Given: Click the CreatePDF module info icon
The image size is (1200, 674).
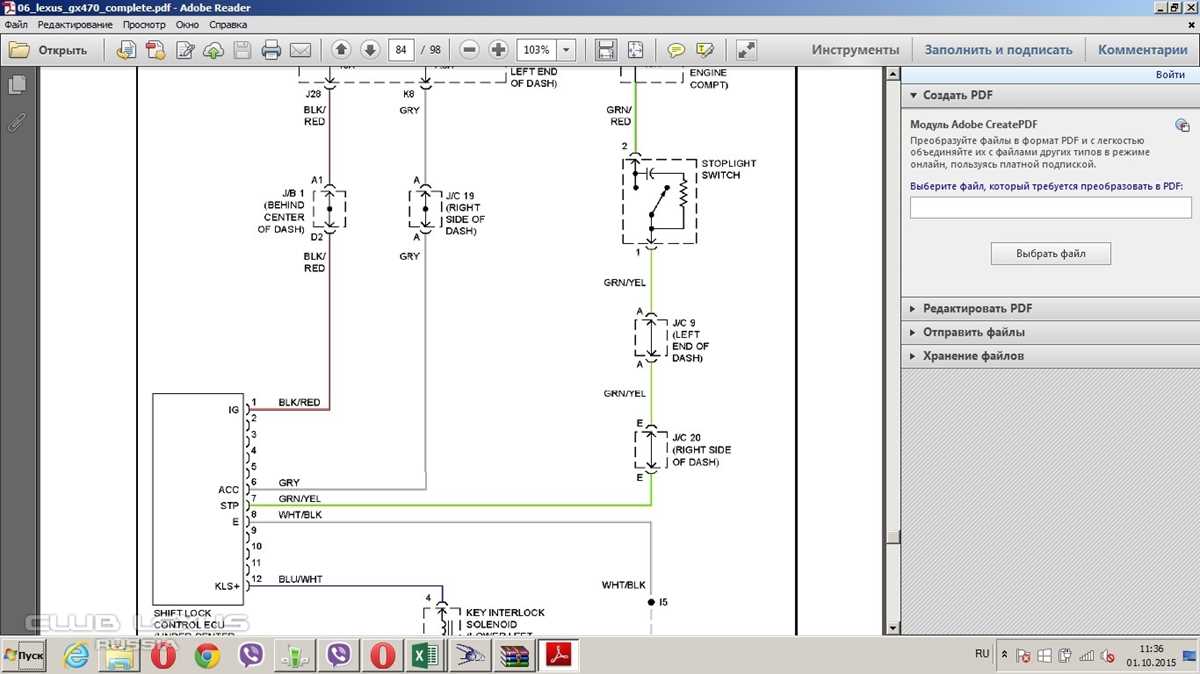Looking at the screenshot, I should pyautogui.click(x=1182, y=125).
